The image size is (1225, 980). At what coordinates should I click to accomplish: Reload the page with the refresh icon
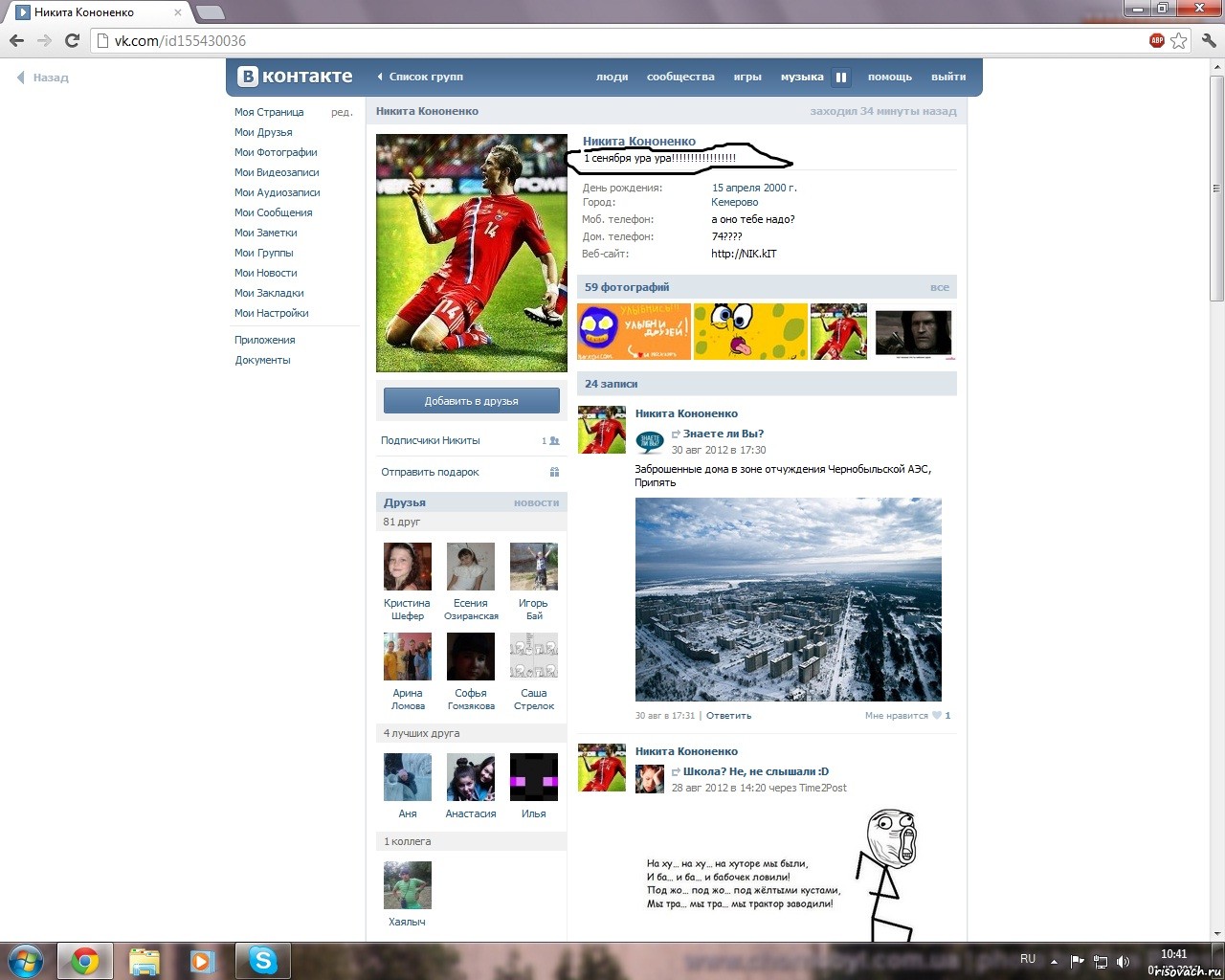click(72, 40)
